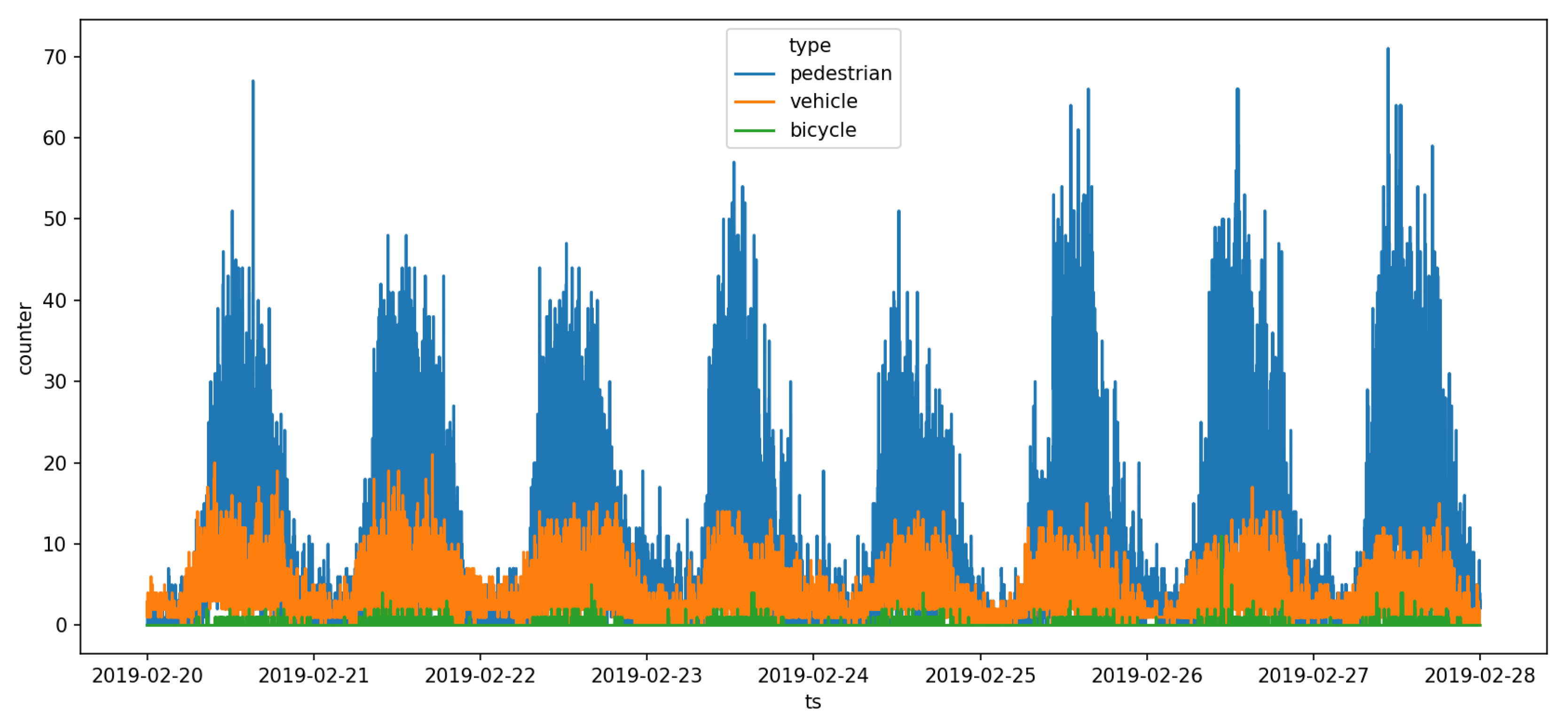Image resolution: width=1568 pixels, height=726 pixels.
Task: Click the green bicycle legend line
Action: tap(754, 130)
